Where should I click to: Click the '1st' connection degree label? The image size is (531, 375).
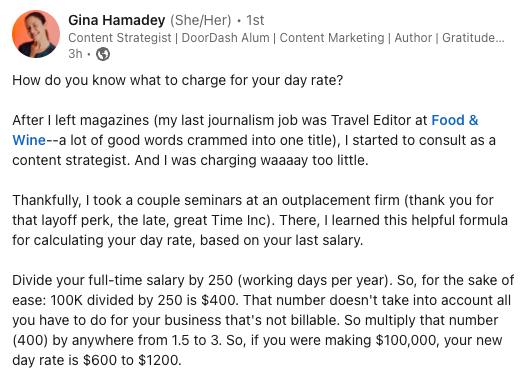coord(255,20)
